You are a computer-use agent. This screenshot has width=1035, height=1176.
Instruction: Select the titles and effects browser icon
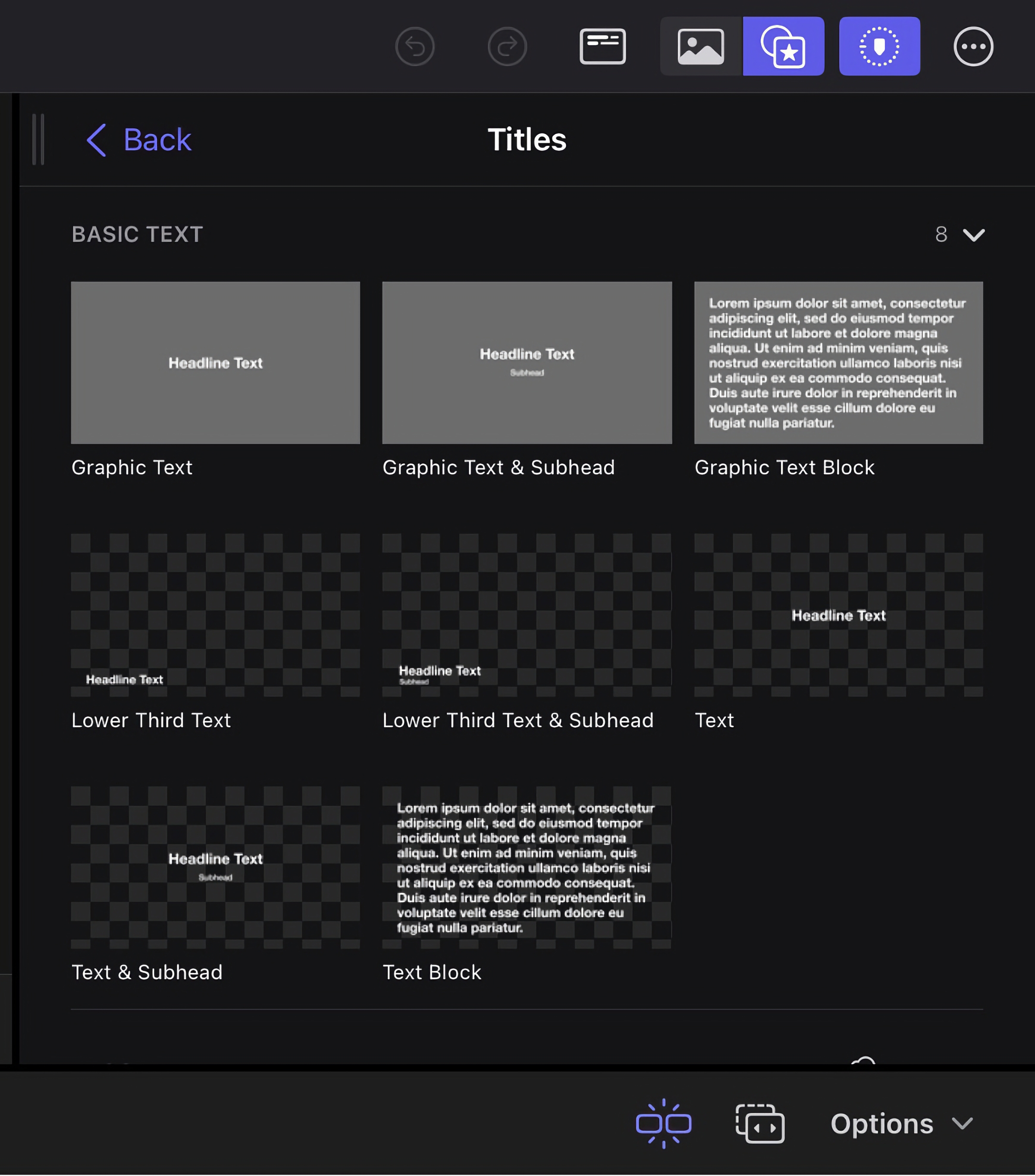[783, 46]
